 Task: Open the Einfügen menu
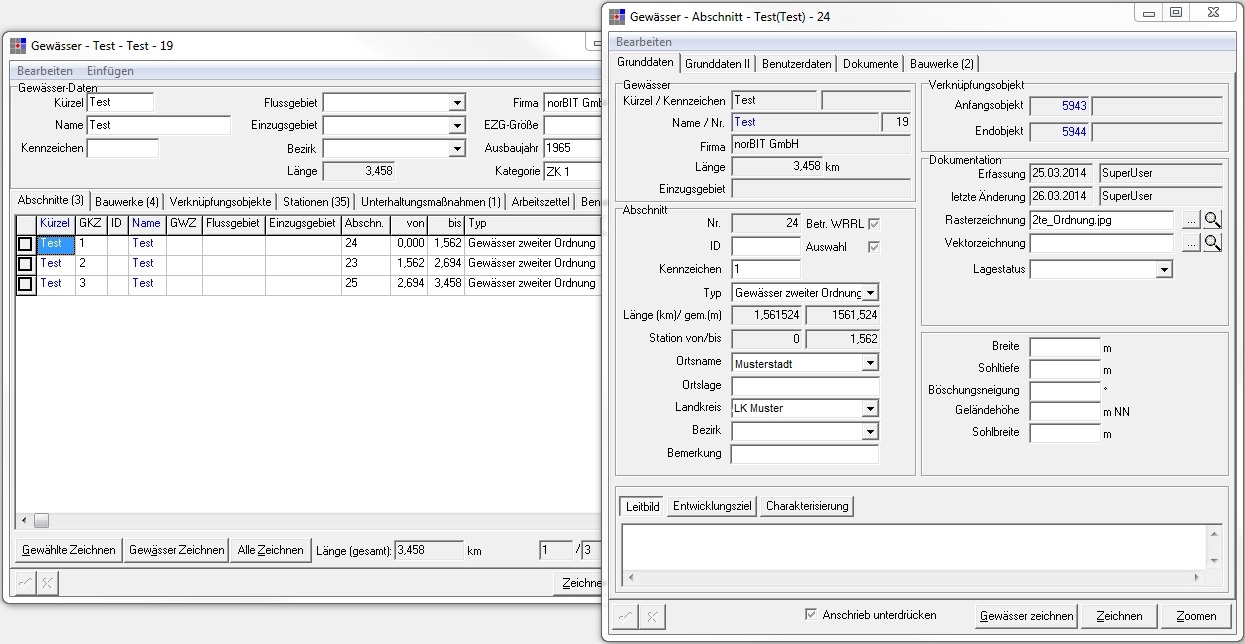(x=110, y=71)
